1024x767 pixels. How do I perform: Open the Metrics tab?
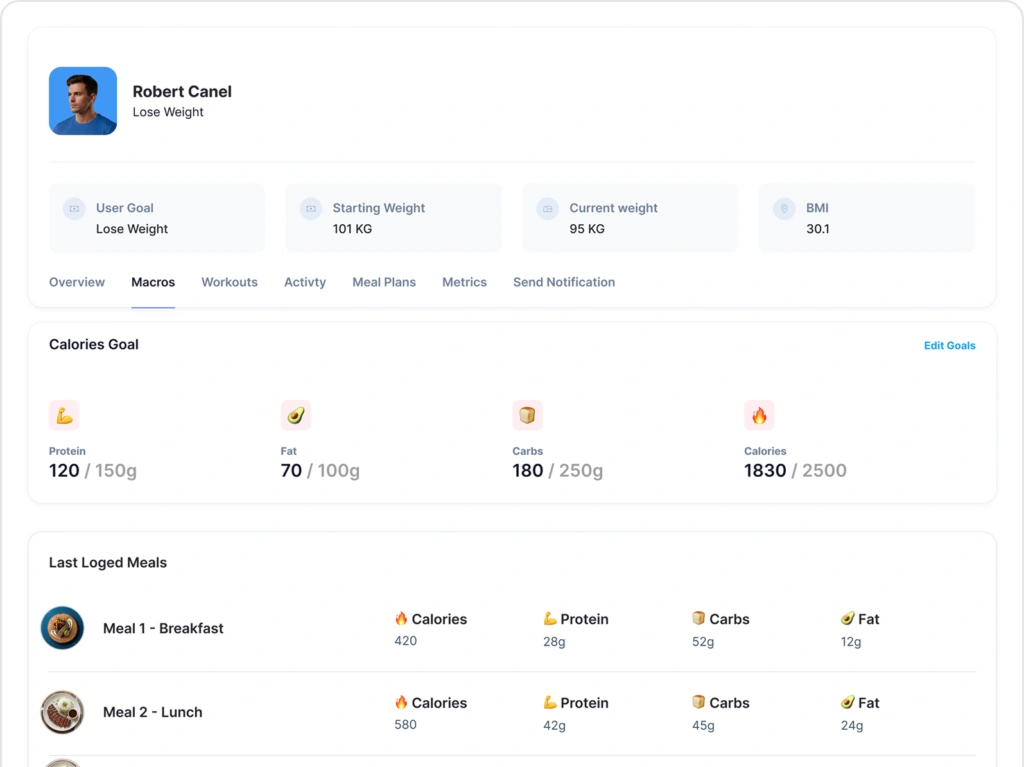coord(464,282)
